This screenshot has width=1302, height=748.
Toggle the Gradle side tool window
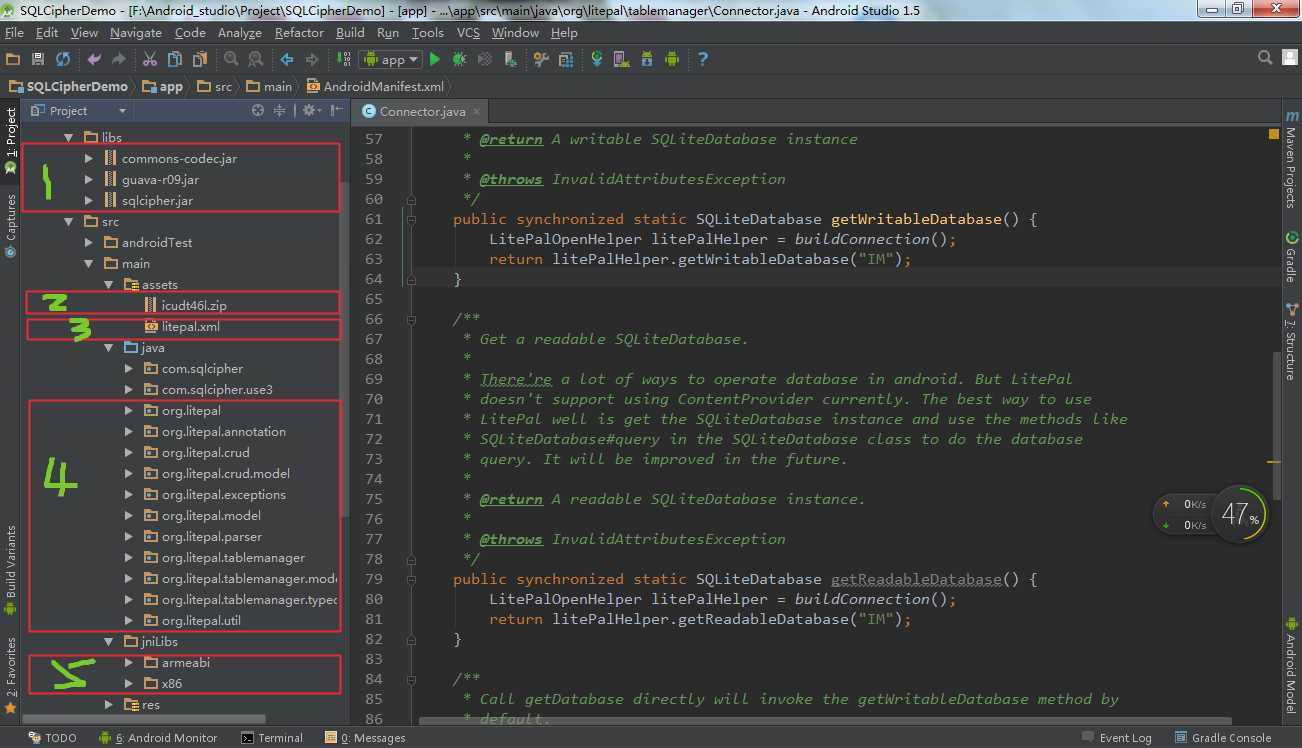click(x=1290, y=257)
